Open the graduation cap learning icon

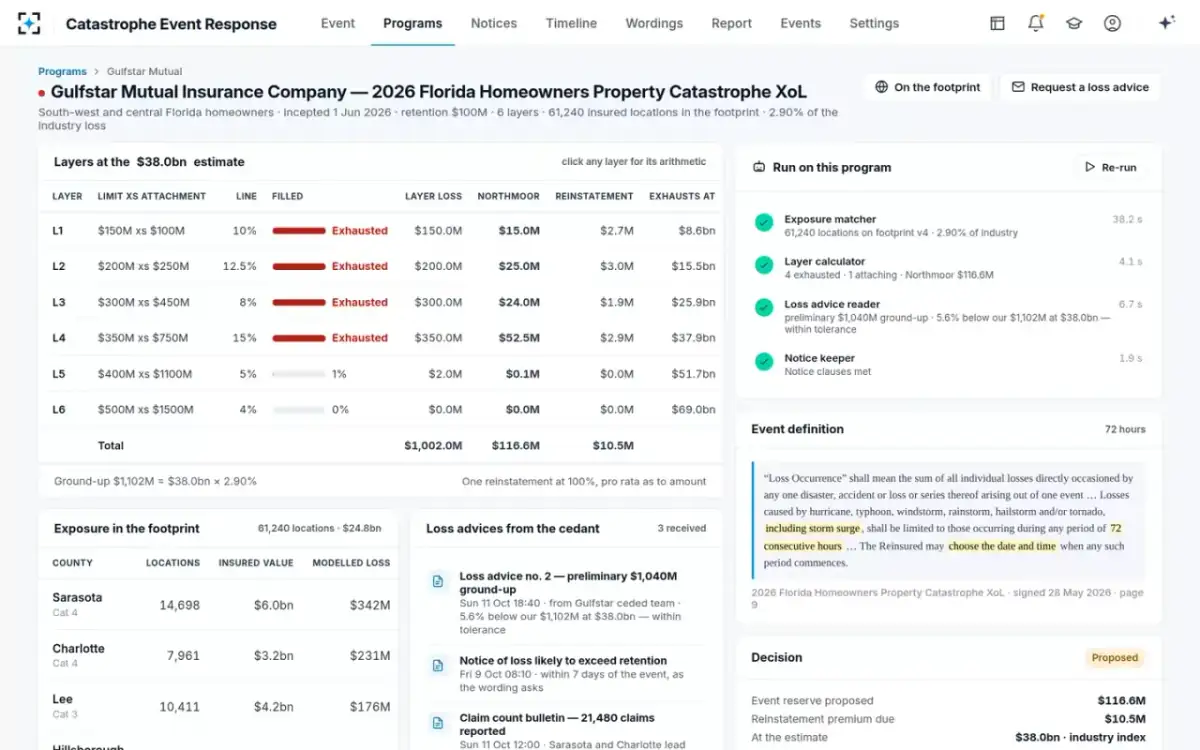click(1074, 23)
